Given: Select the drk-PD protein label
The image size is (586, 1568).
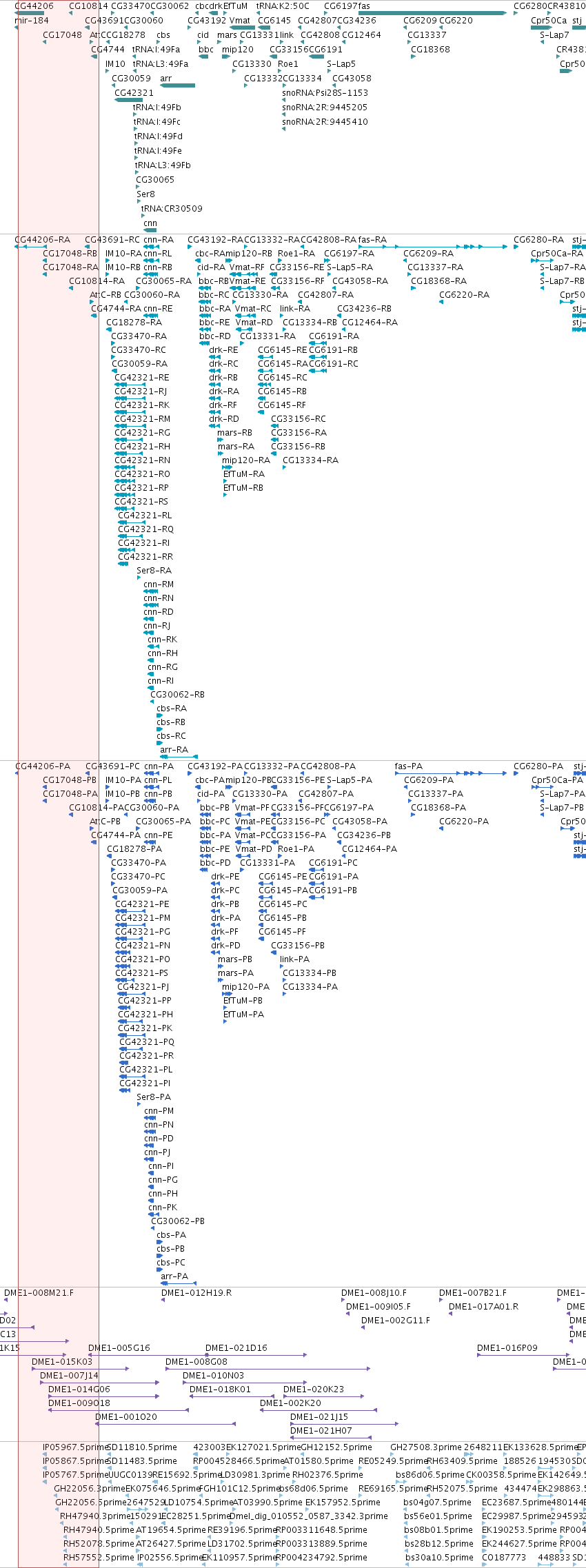Looking at the screenshot, I should [225, 946].
